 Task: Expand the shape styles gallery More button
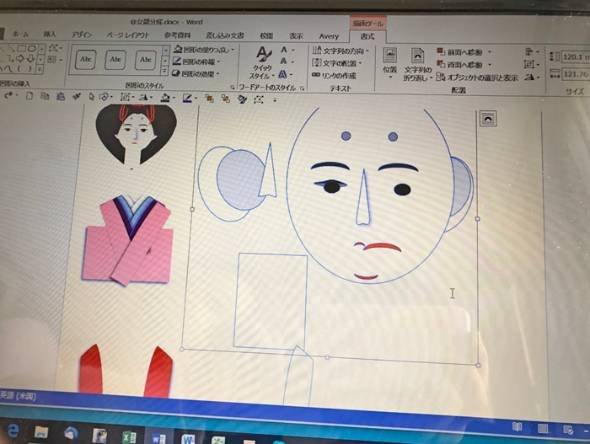165,71
